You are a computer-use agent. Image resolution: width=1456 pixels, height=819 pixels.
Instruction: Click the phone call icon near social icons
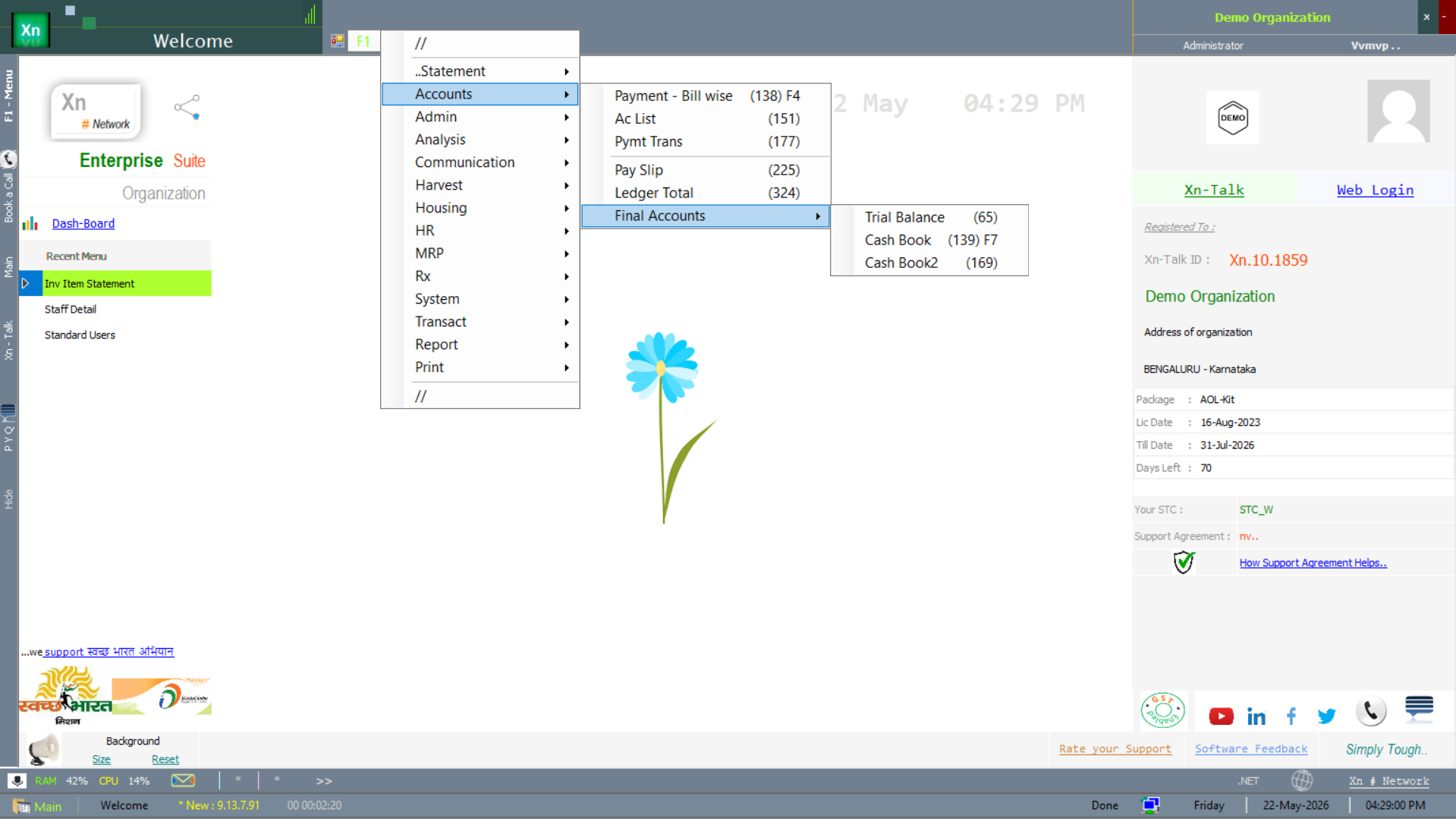point(1371,711)
